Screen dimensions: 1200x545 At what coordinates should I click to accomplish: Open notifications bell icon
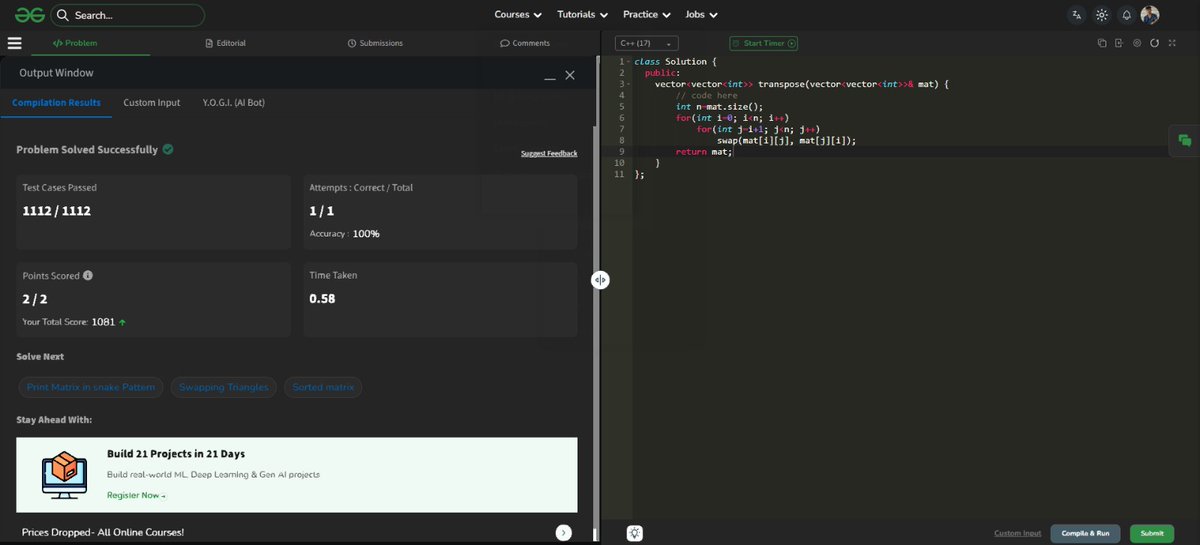pyautogui.click(x=1127, y=15)
